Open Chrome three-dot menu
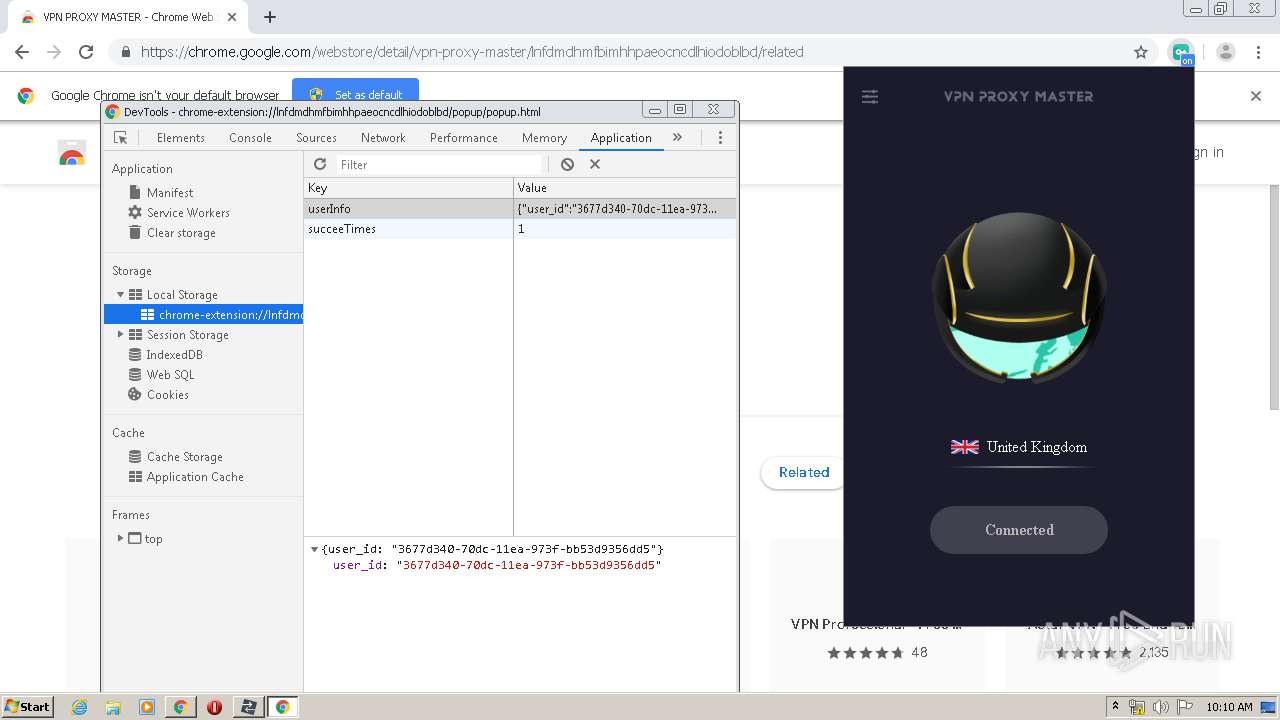1280x720 pixels. click(1258, 52)
